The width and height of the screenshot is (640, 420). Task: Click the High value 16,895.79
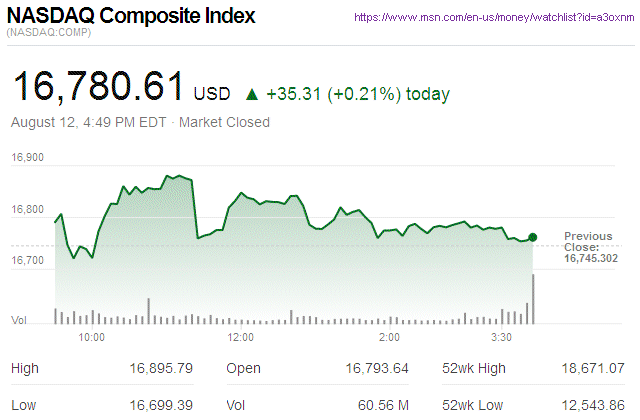click(x=161, y=369)
